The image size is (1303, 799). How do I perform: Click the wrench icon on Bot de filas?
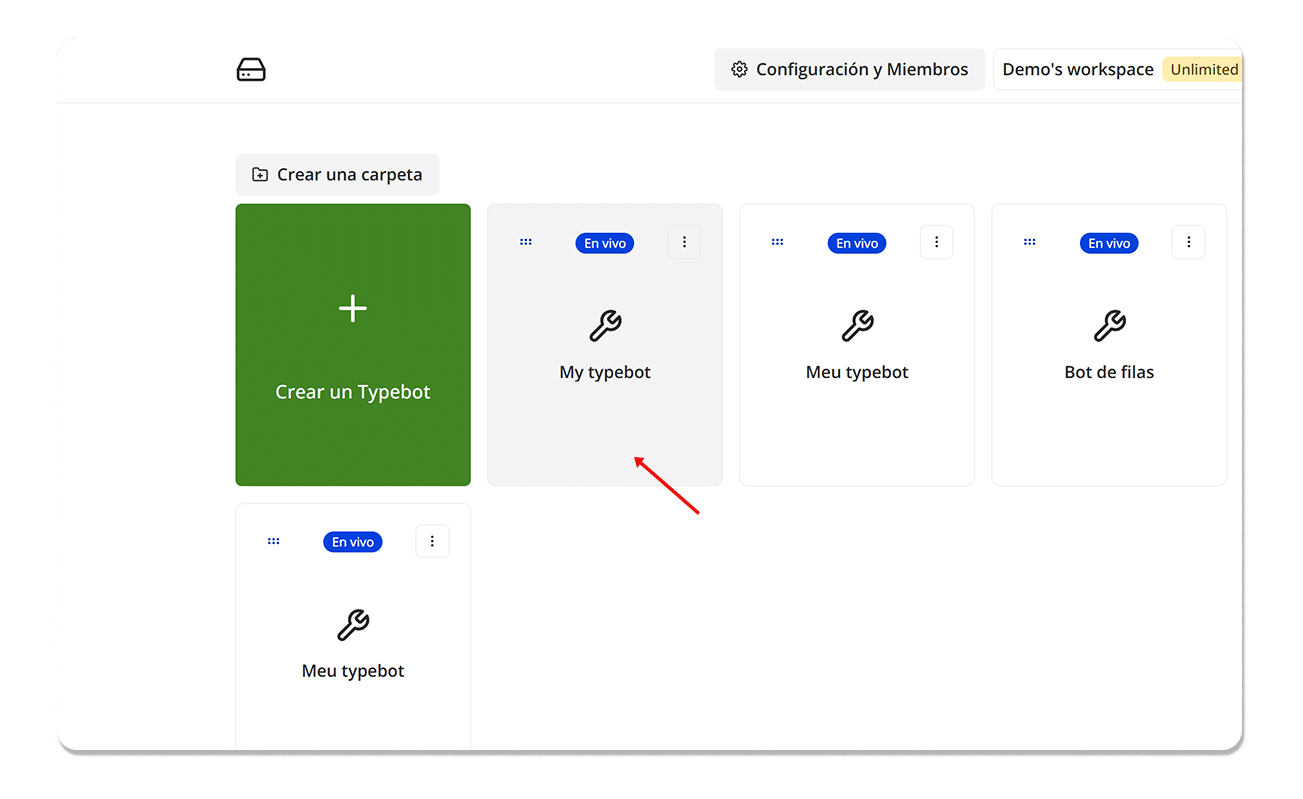coord(1109,326)
